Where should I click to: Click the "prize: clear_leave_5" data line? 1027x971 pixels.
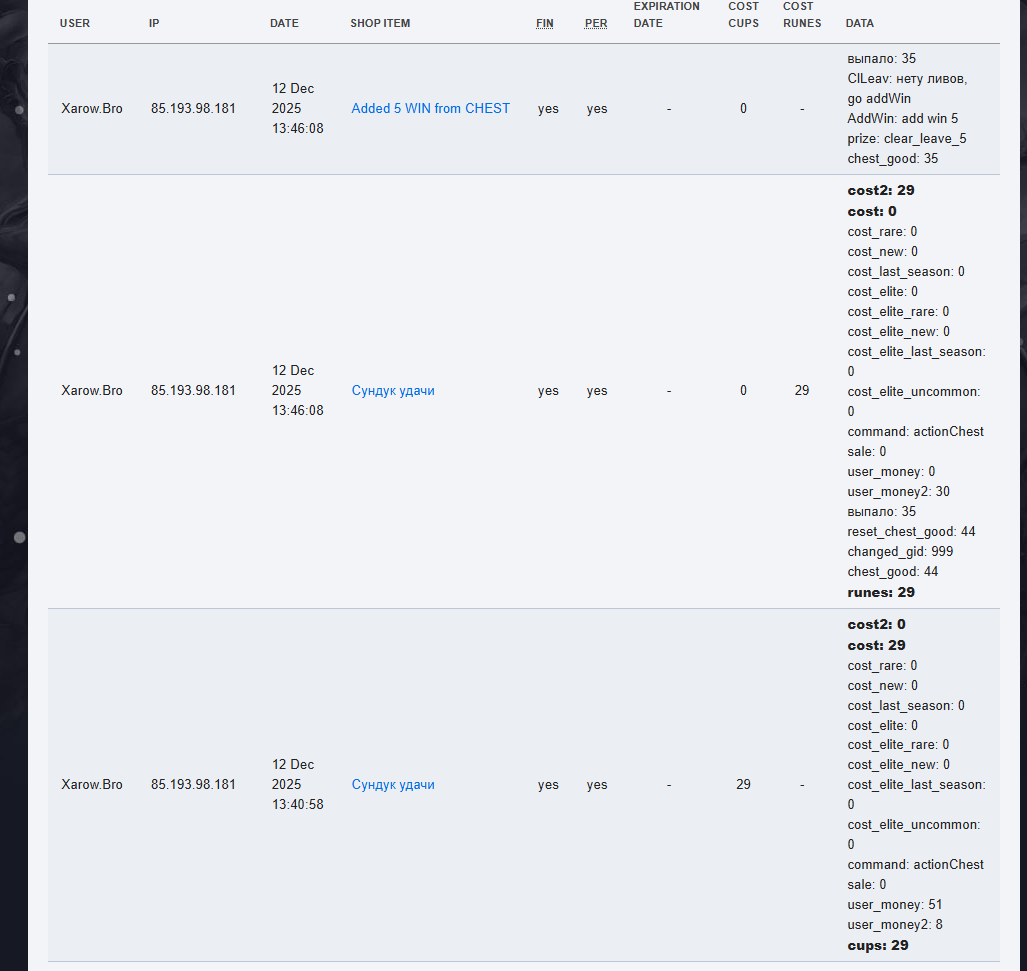click(906, 138)
